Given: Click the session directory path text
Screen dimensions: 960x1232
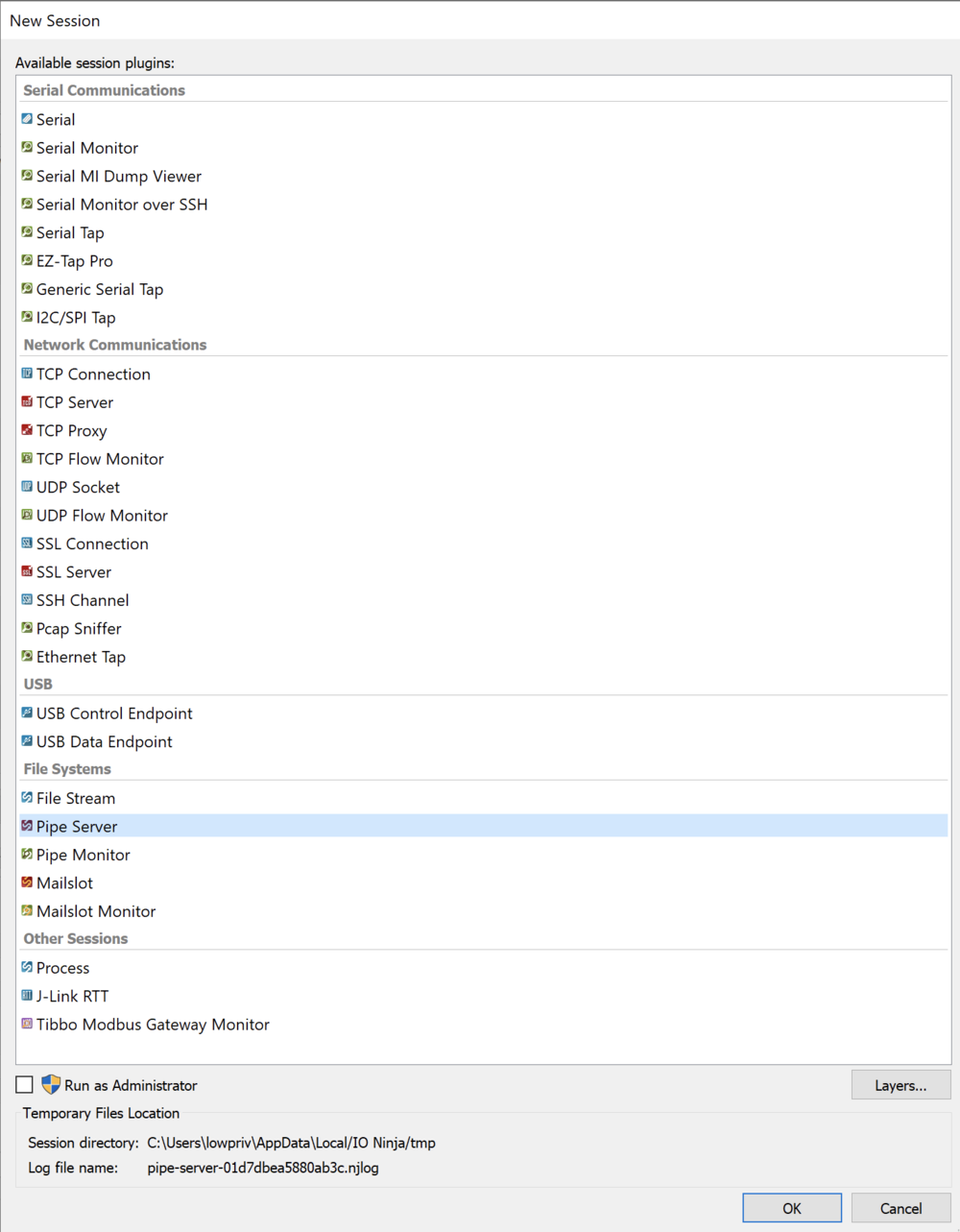Looking at the screenshot, I should pyautogui.click(x=291, y=1143).
